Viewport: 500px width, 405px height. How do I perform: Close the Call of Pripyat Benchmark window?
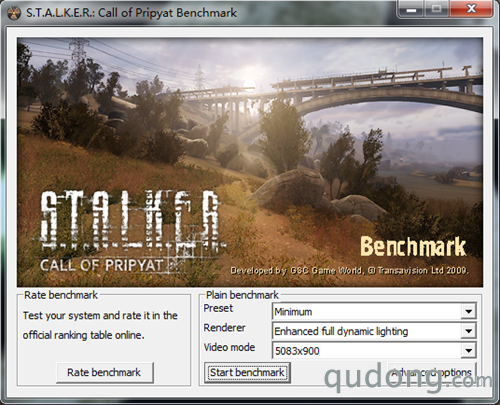click(x=471, y=9)
